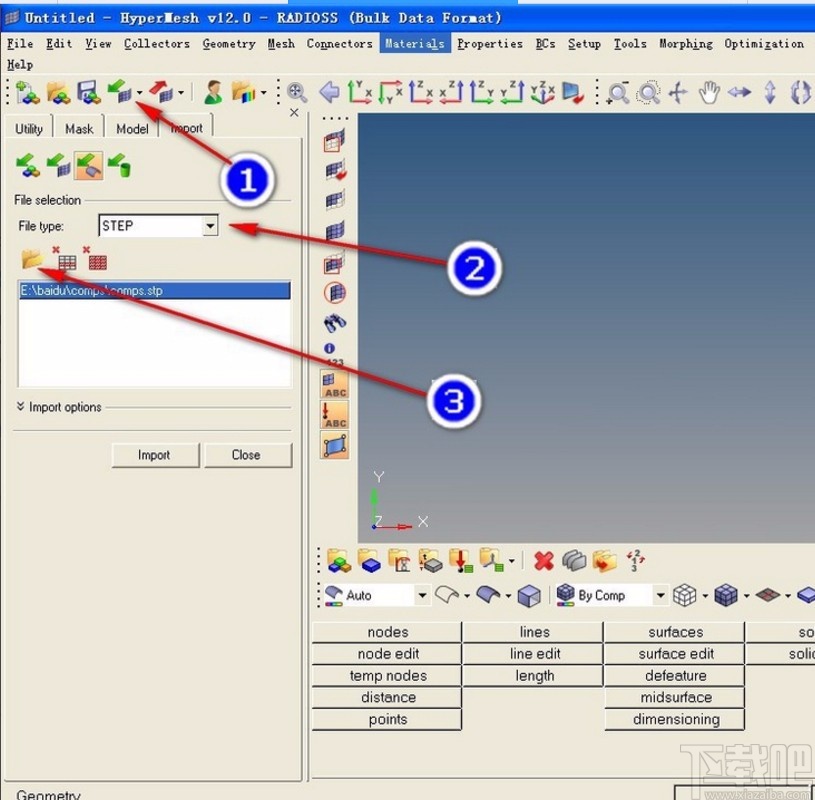Click the line edit panel button
Screen dimensions: 815x800
click(x=533, y=654)
